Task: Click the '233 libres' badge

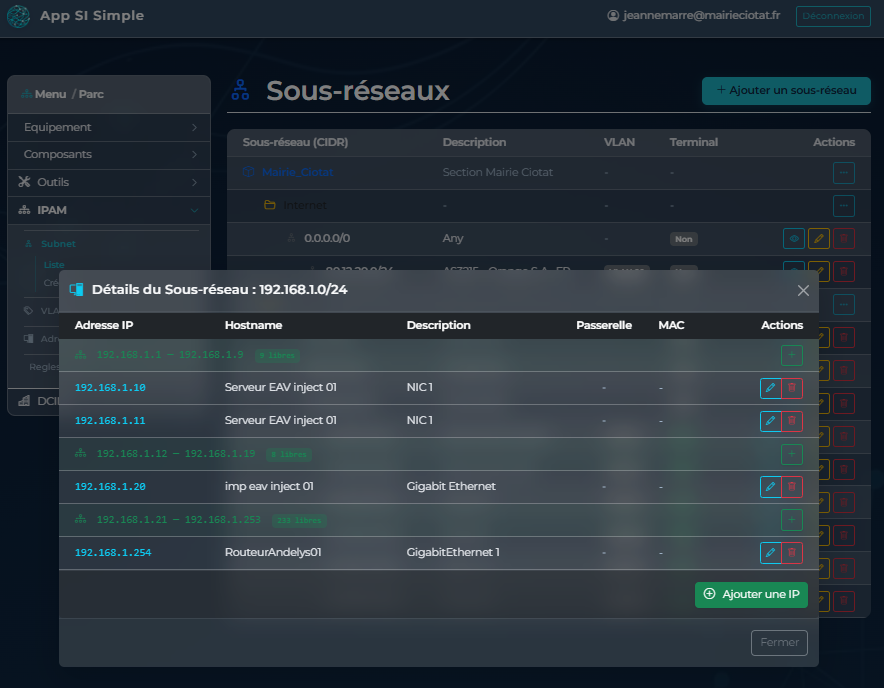Action: 299,521
